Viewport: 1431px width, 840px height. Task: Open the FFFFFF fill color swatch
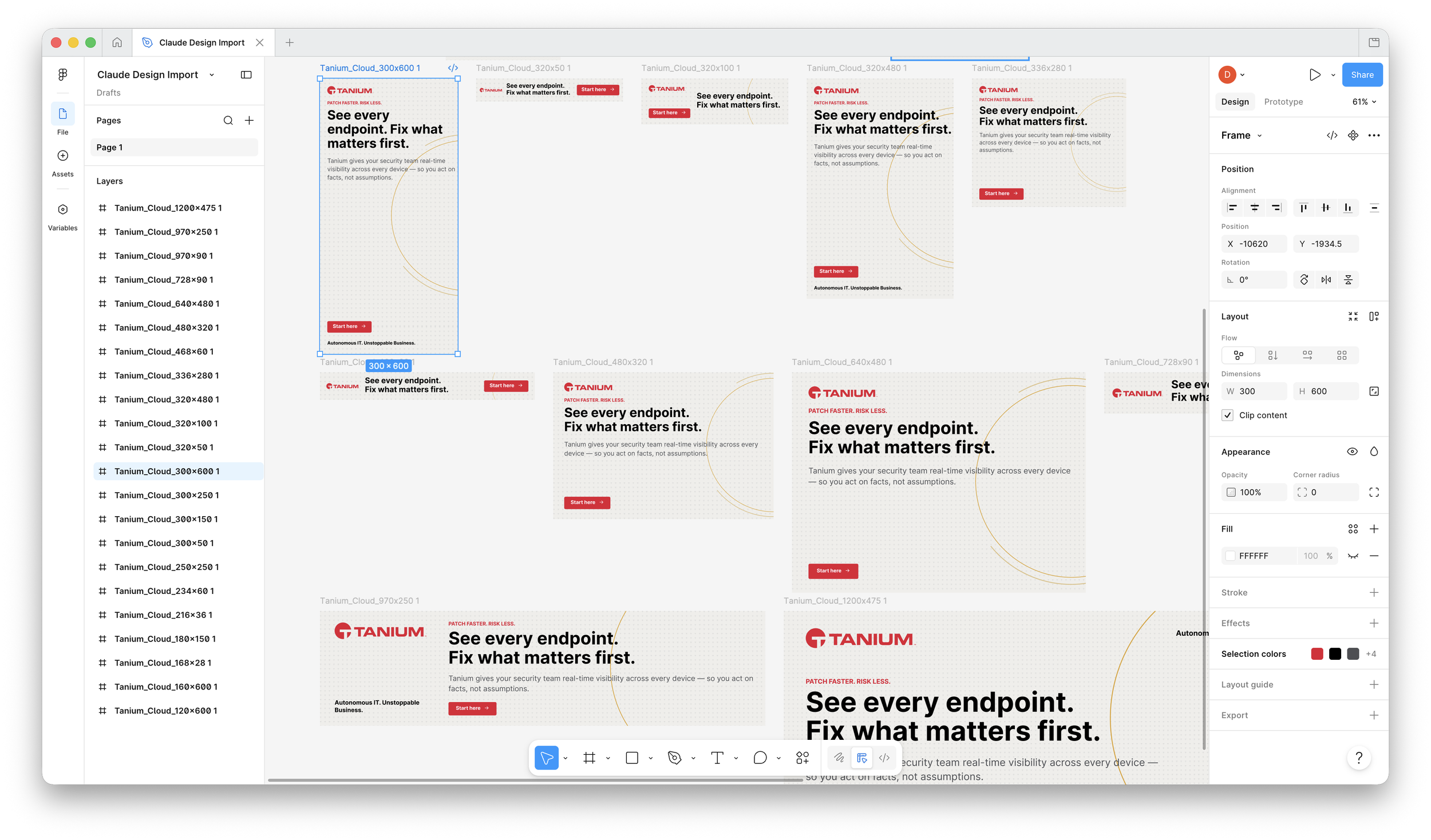point(1230,556)
